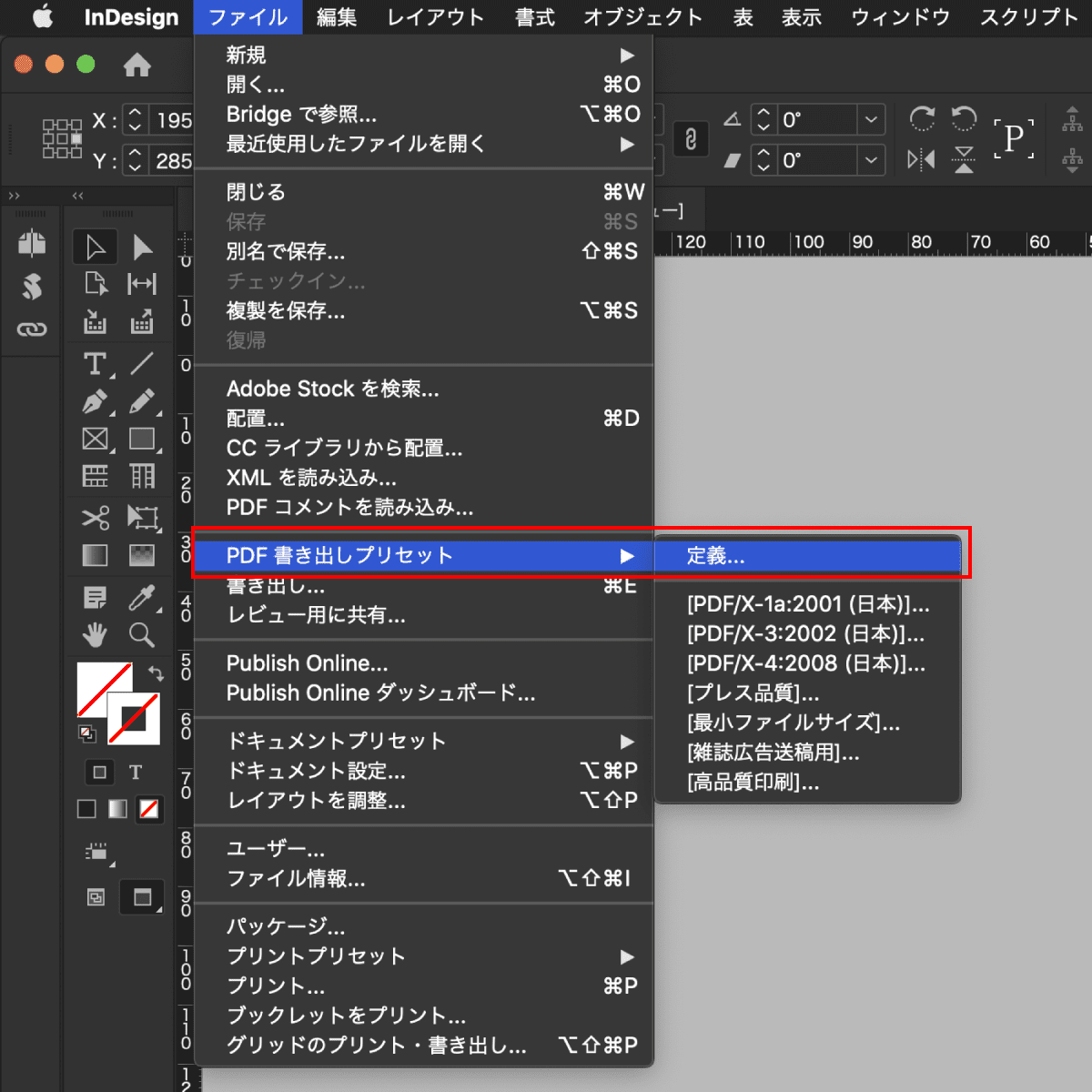
Task: Select the Zoom tool
Action: 142,634
